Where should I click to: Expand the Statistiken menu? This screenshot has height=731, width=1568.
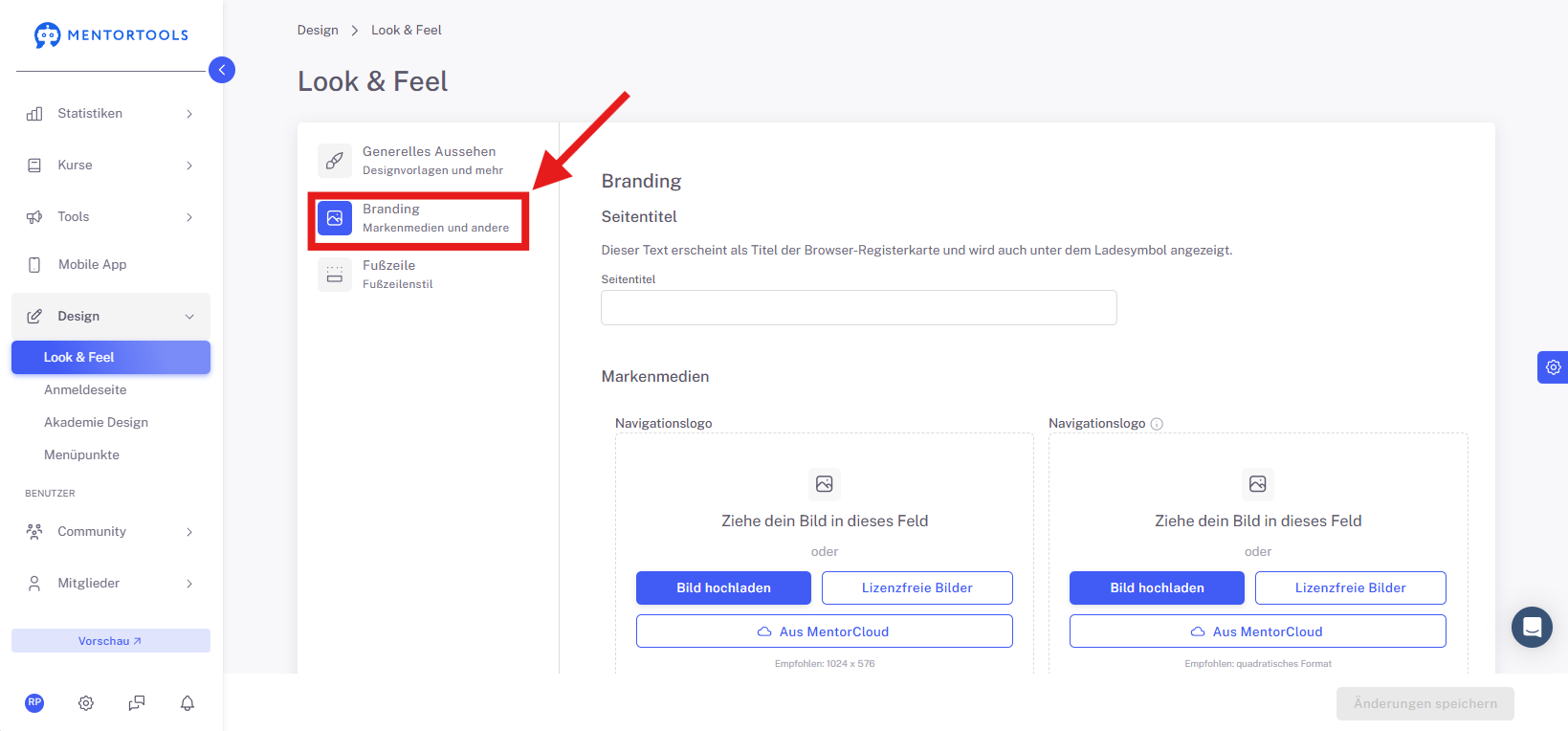(111, 114)
